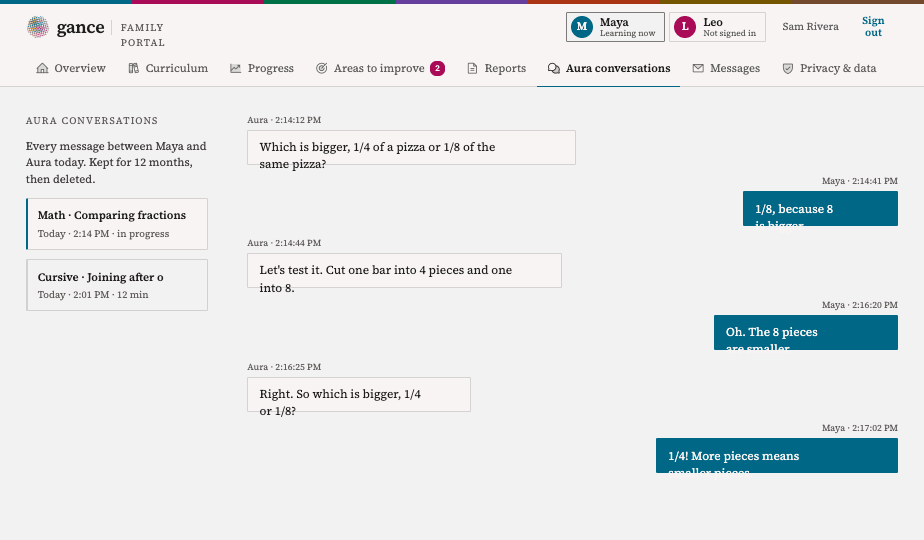Click the Overview house icon

(42, 68)
